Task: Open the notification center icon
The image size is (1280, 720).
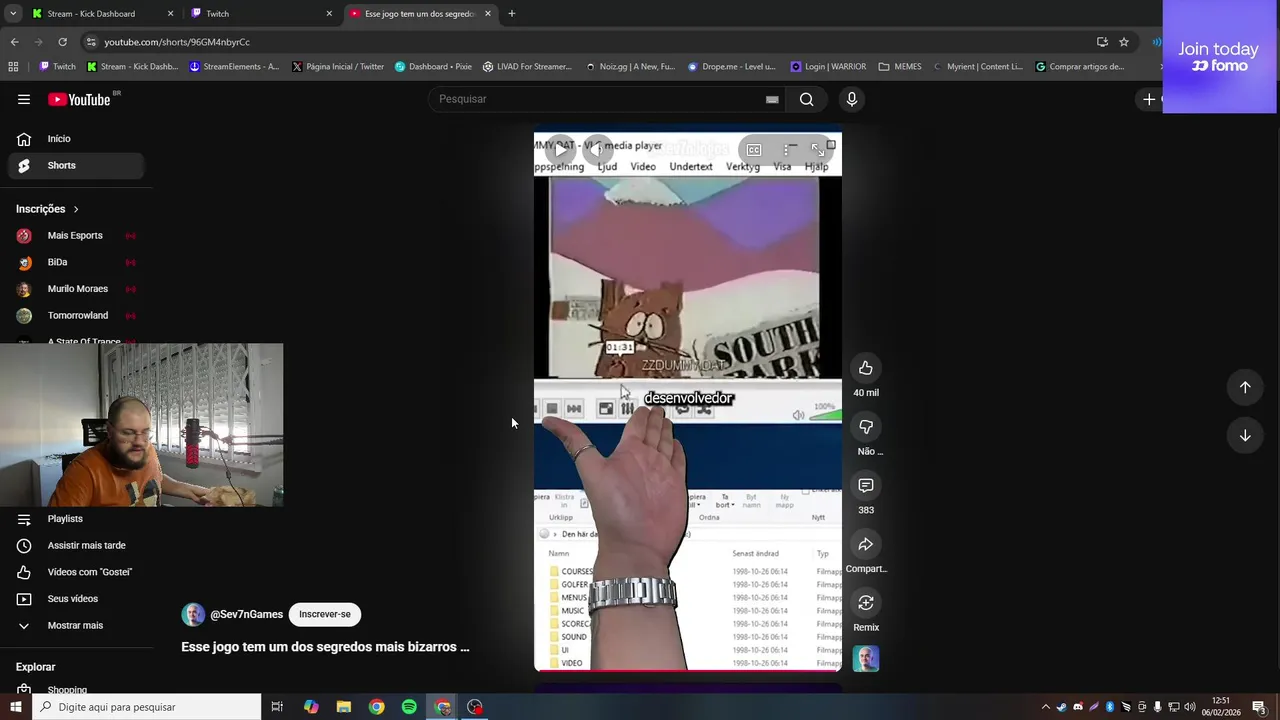Action: [x=1259, y=707]
